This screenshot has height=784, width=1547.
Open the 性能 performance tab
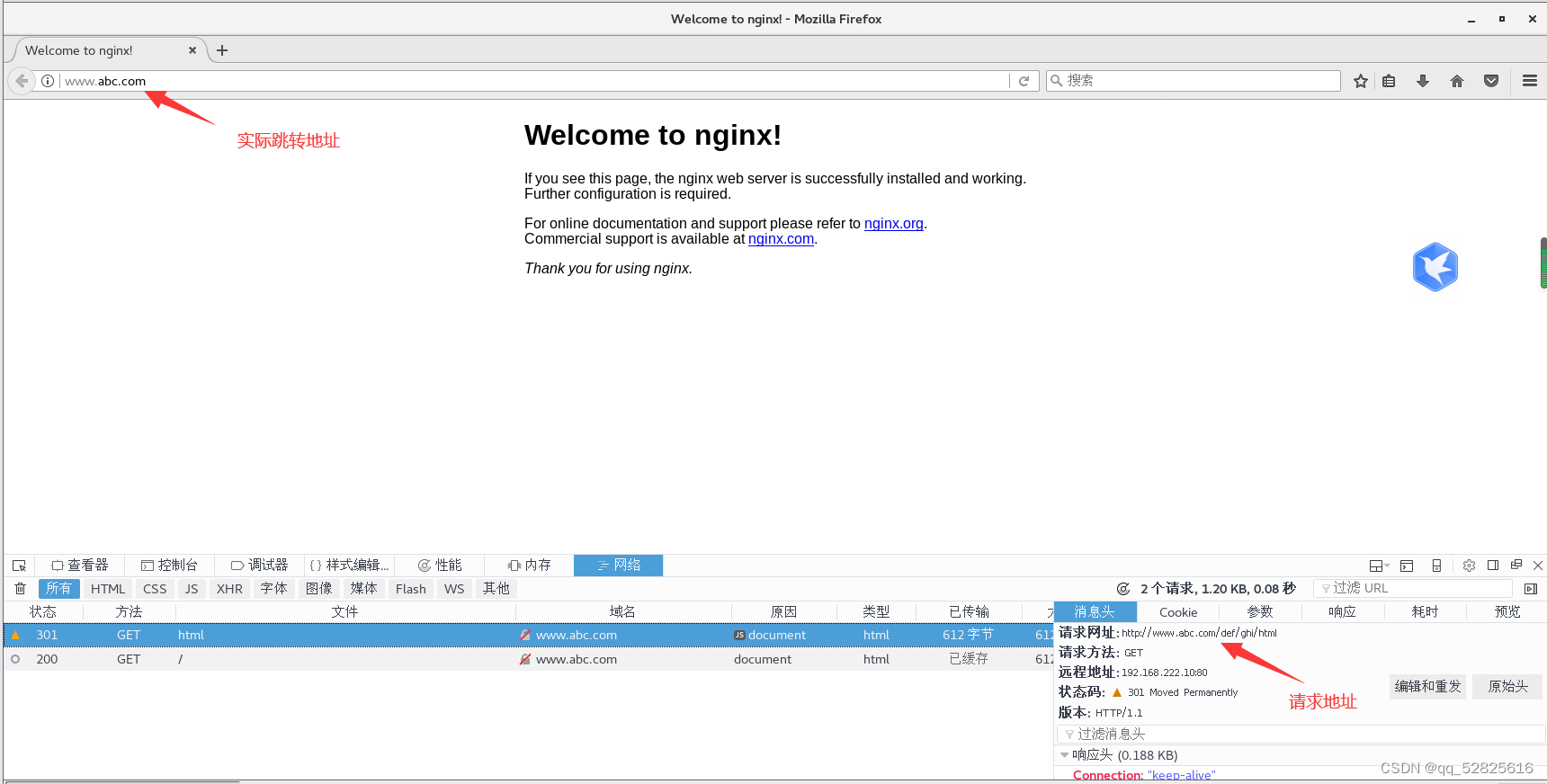point(439,565)
